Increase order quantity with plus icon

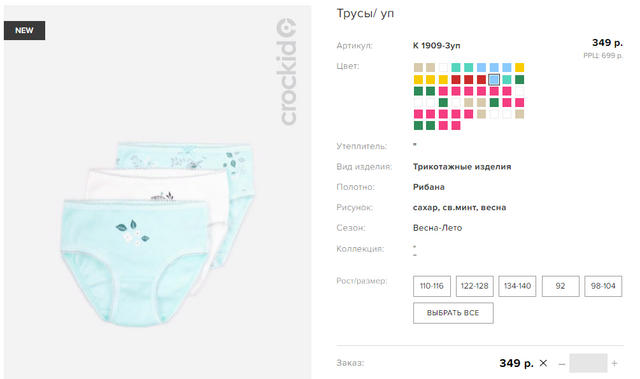tap(614, 363)
